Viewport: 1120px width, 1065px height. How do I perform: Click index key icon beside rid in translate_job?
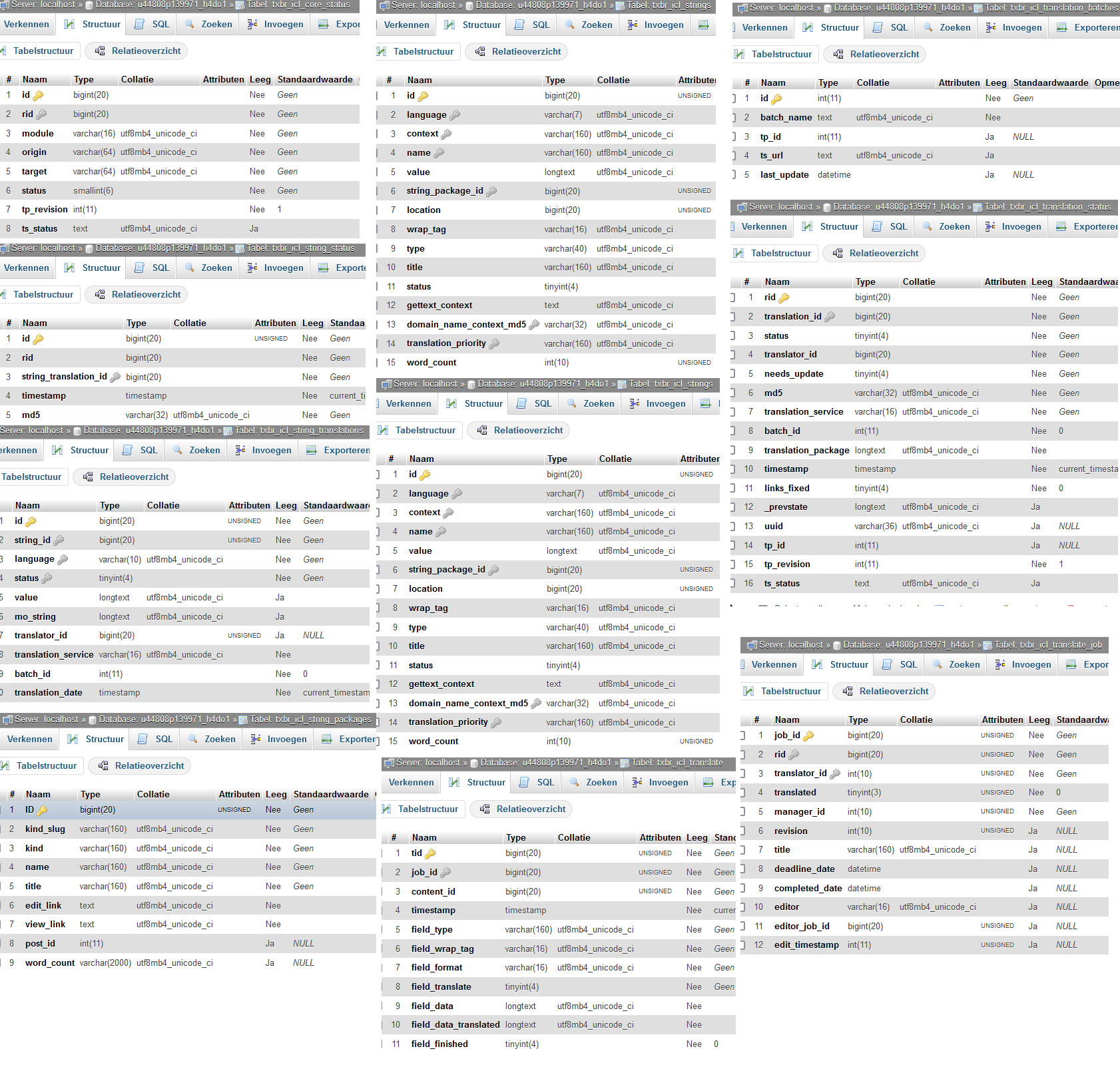point(794,755)
